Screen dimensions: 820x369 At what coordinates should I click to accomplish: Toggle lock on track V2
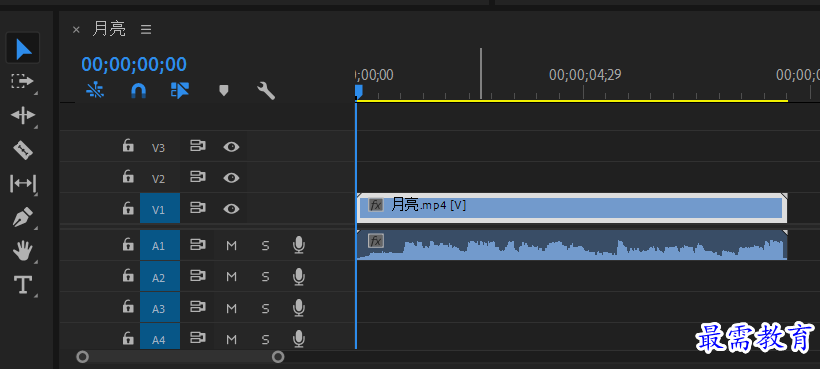click(x=128, y=177)
